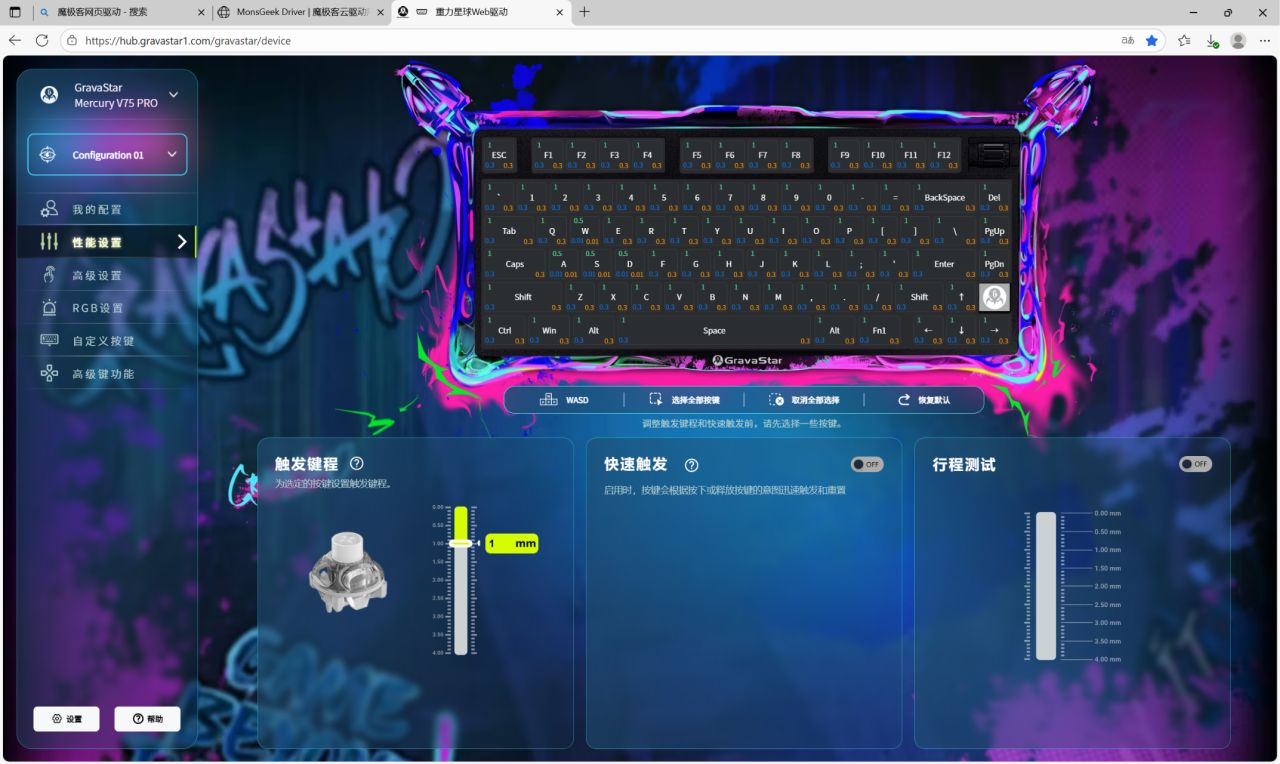Click the magnetic switch image
1280x764 pixels.
tap(348, 570)
